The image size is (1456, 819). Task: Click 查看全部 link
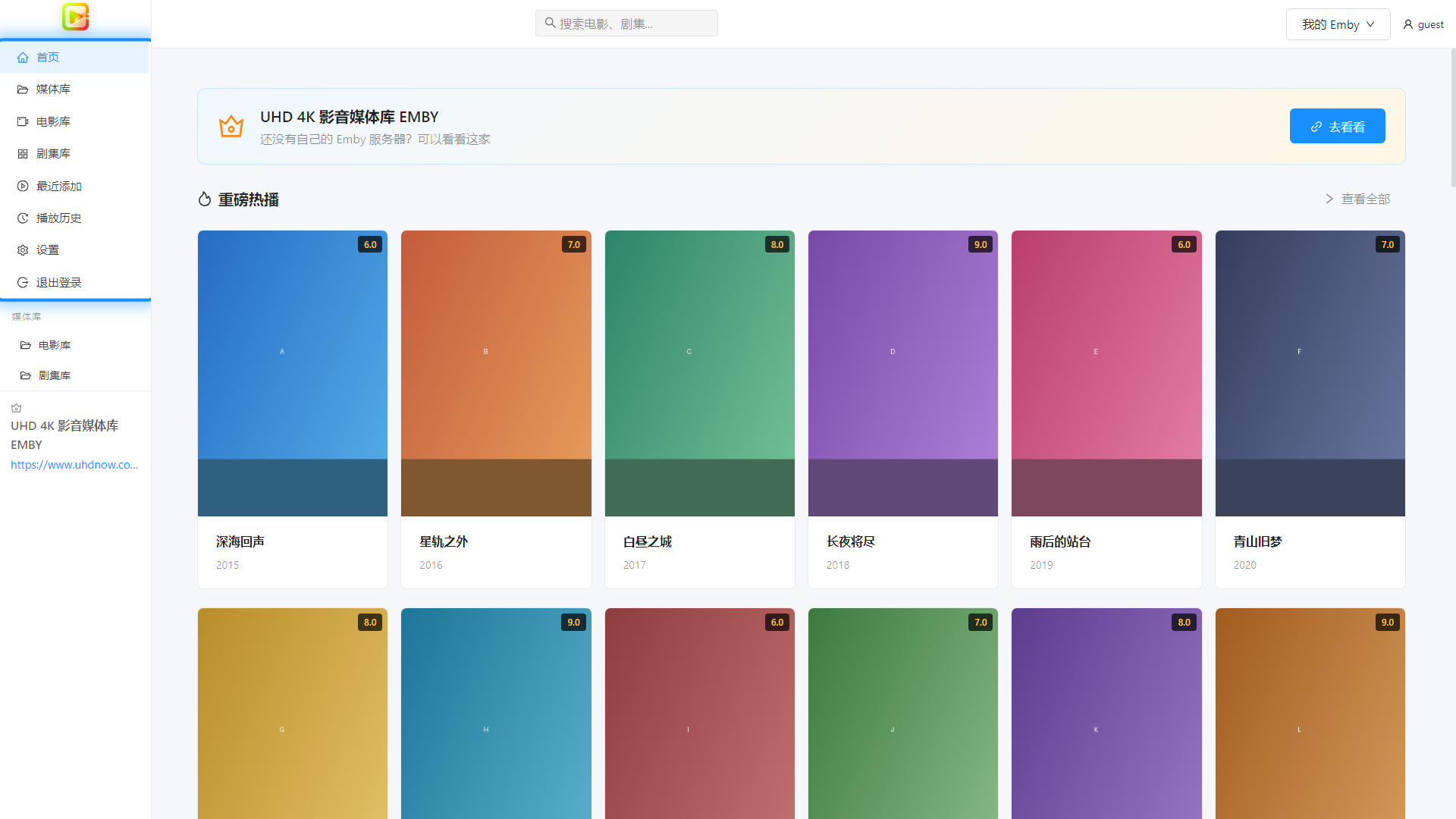pyautogui.click(x=1366, y=199)
